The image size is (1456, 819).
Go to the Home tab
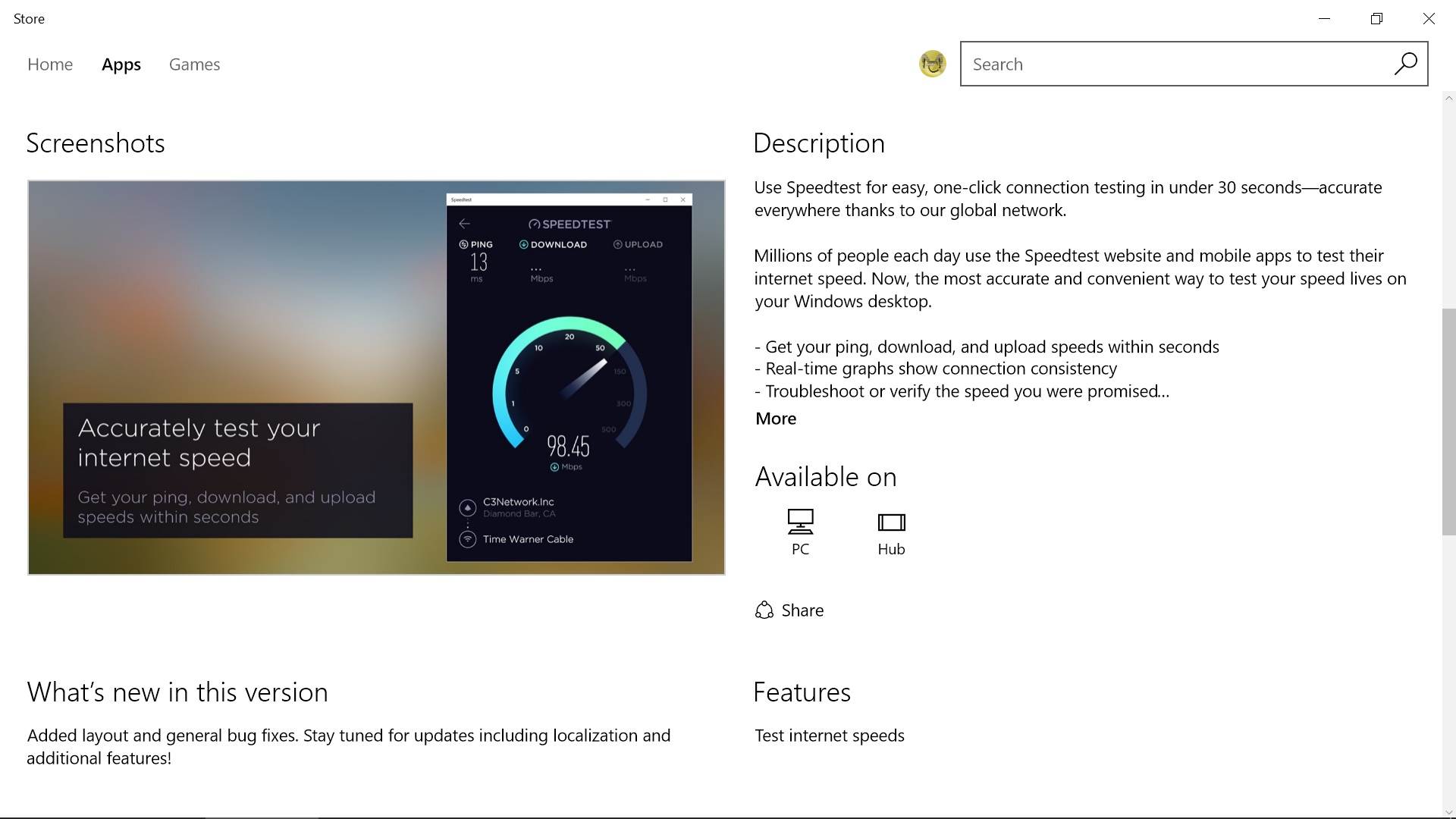pyautogui.click(x=50, y=64)
